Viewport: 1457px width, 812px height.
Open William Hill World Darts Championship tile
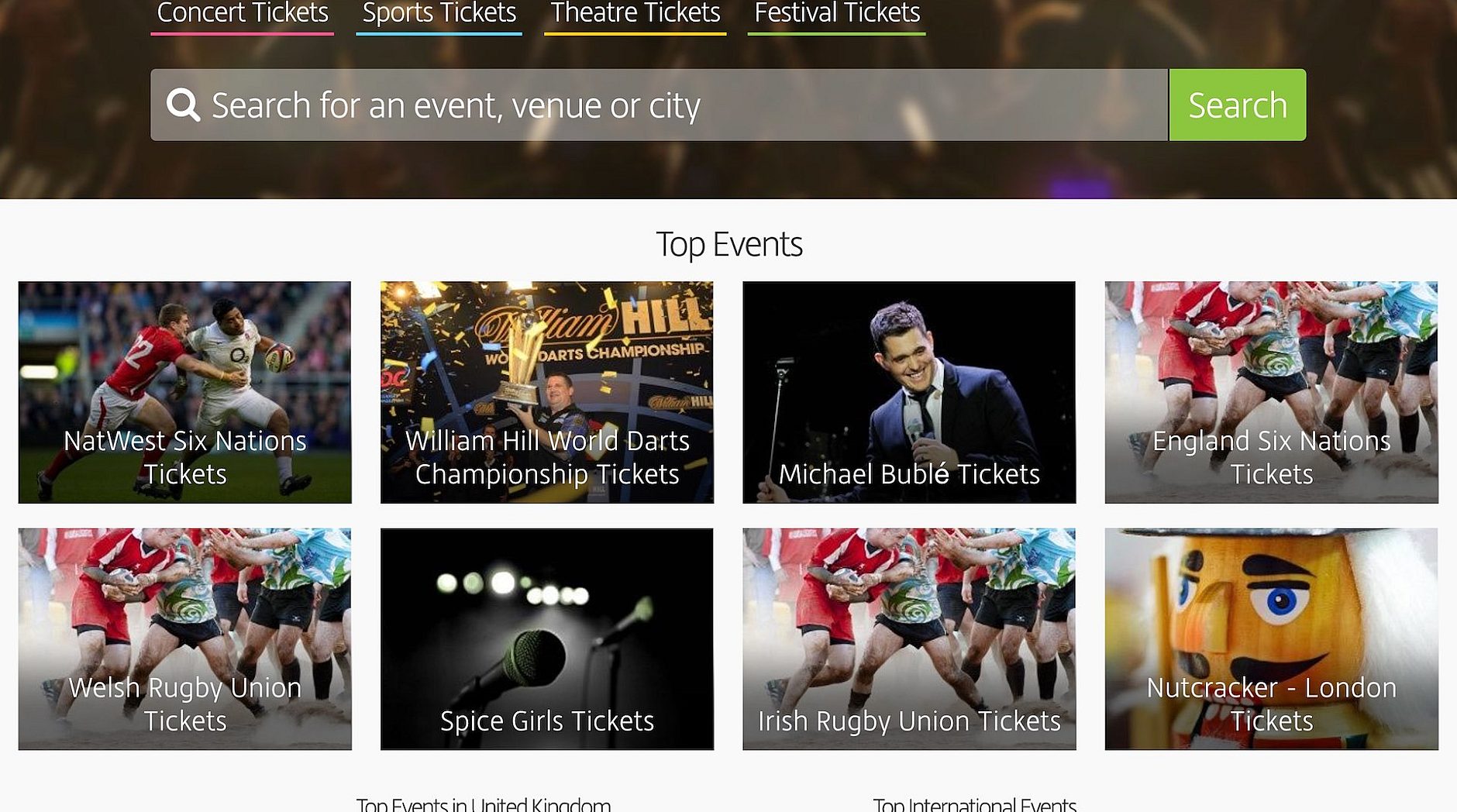[547, 392]
